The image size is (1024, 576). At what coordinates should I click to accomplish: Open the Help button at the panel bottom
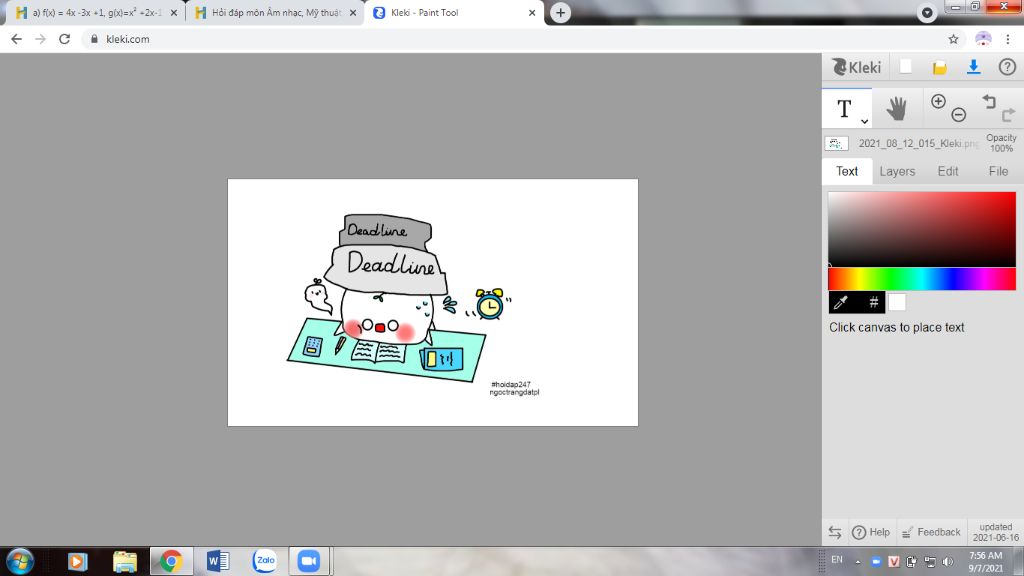point(871,532)
